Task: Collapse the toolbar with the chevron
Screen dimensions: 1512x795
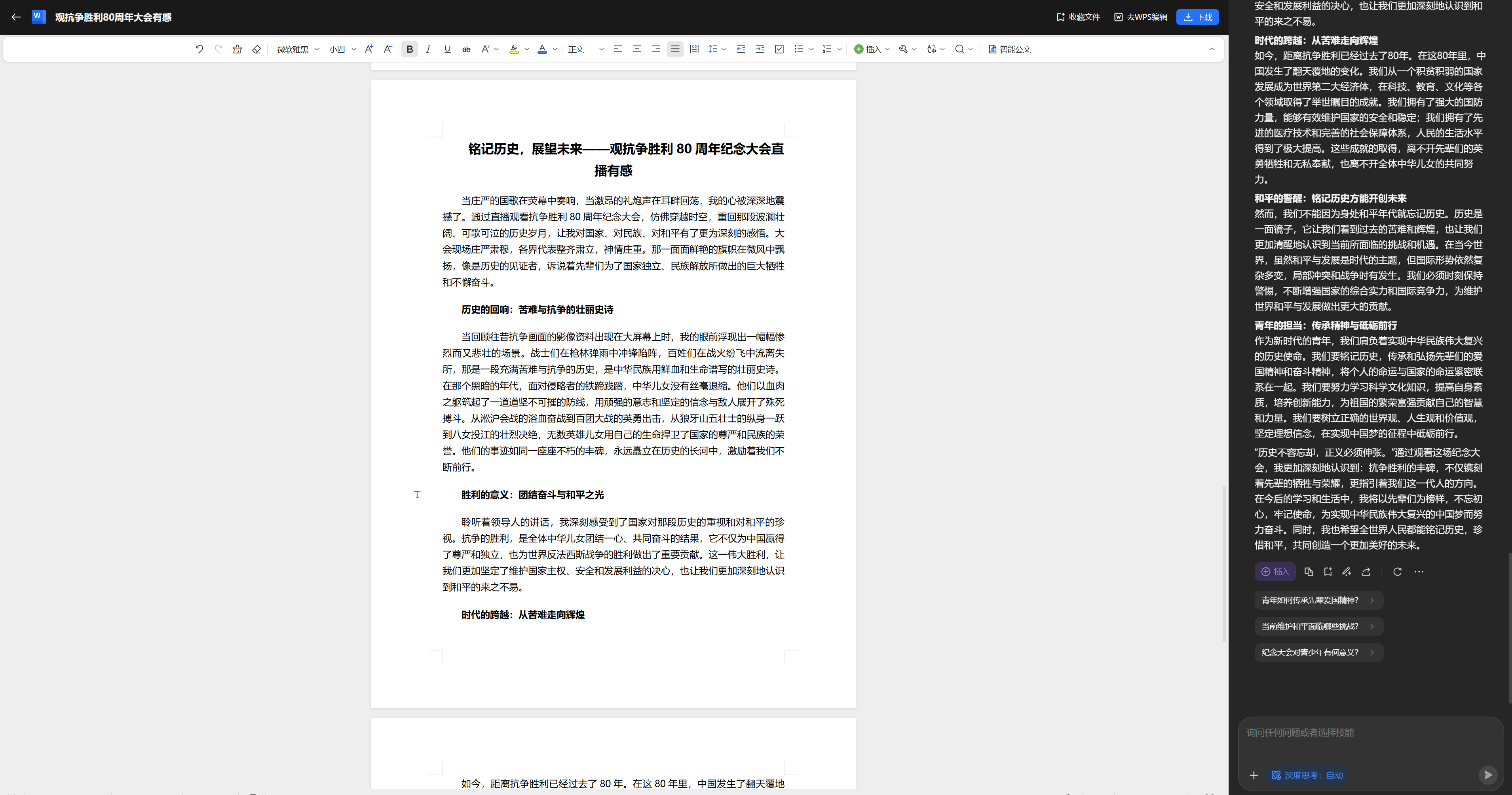Action: [x=1212, y=49]
